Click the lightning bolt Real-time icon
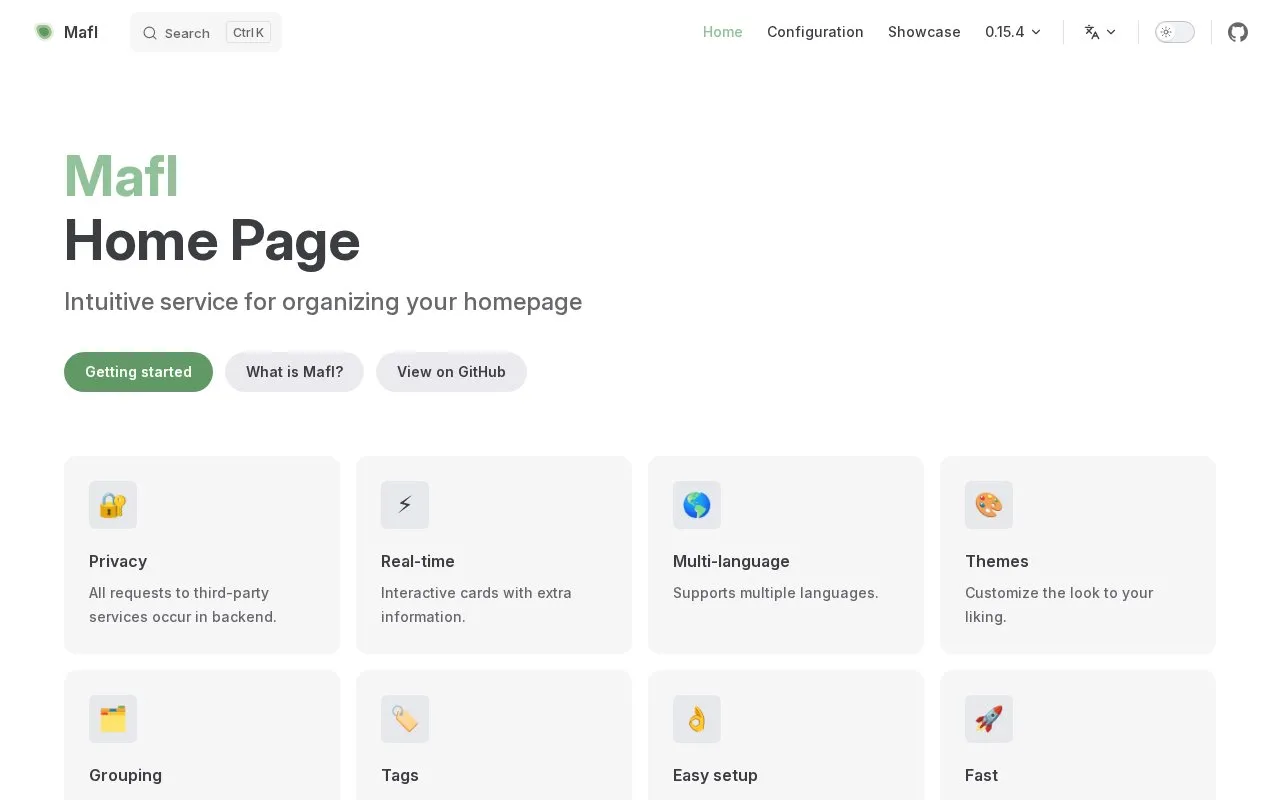 click(x=405, y=505)
